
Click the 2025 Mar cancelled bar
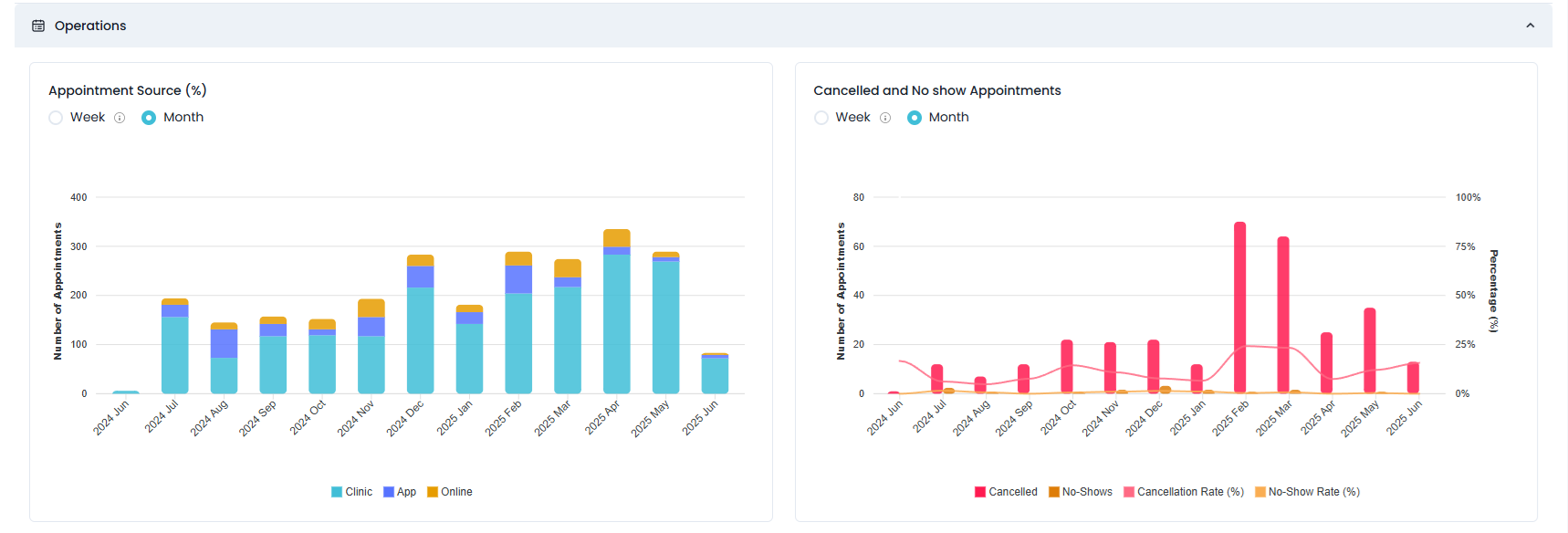1282,315
